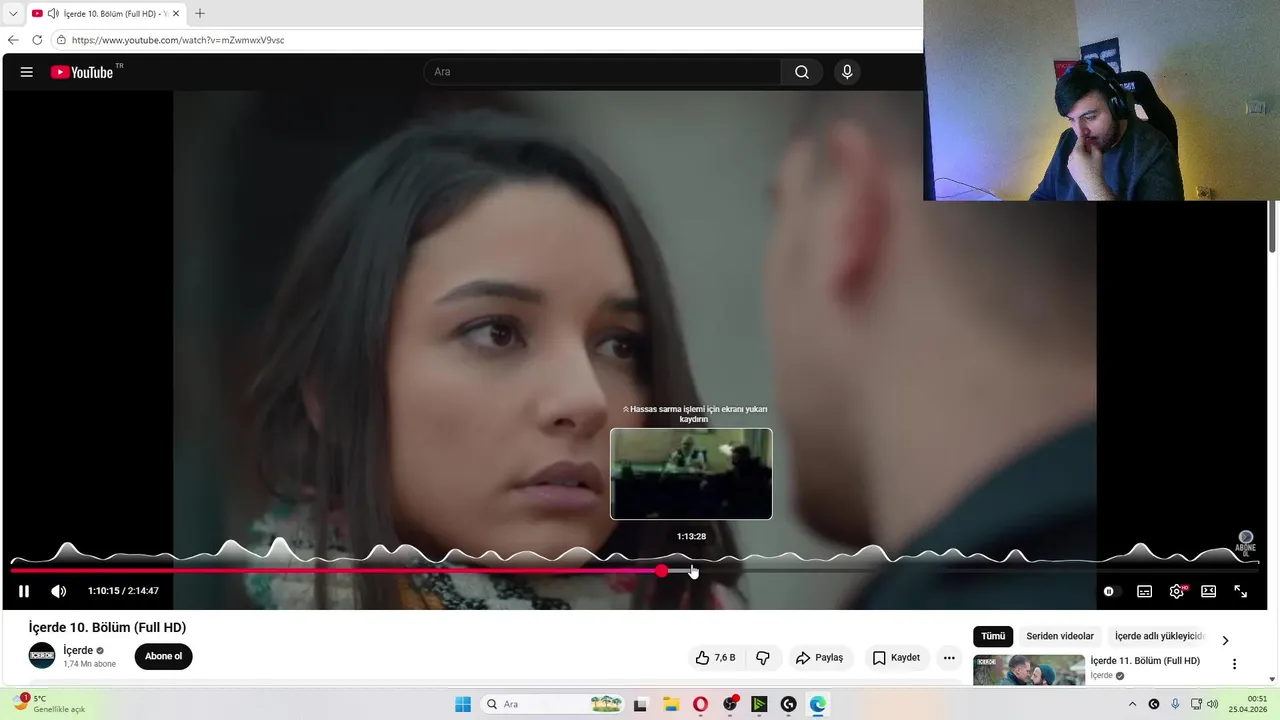
Task: Open the İçerde channel name link
Action: click(x=78, y=650)
